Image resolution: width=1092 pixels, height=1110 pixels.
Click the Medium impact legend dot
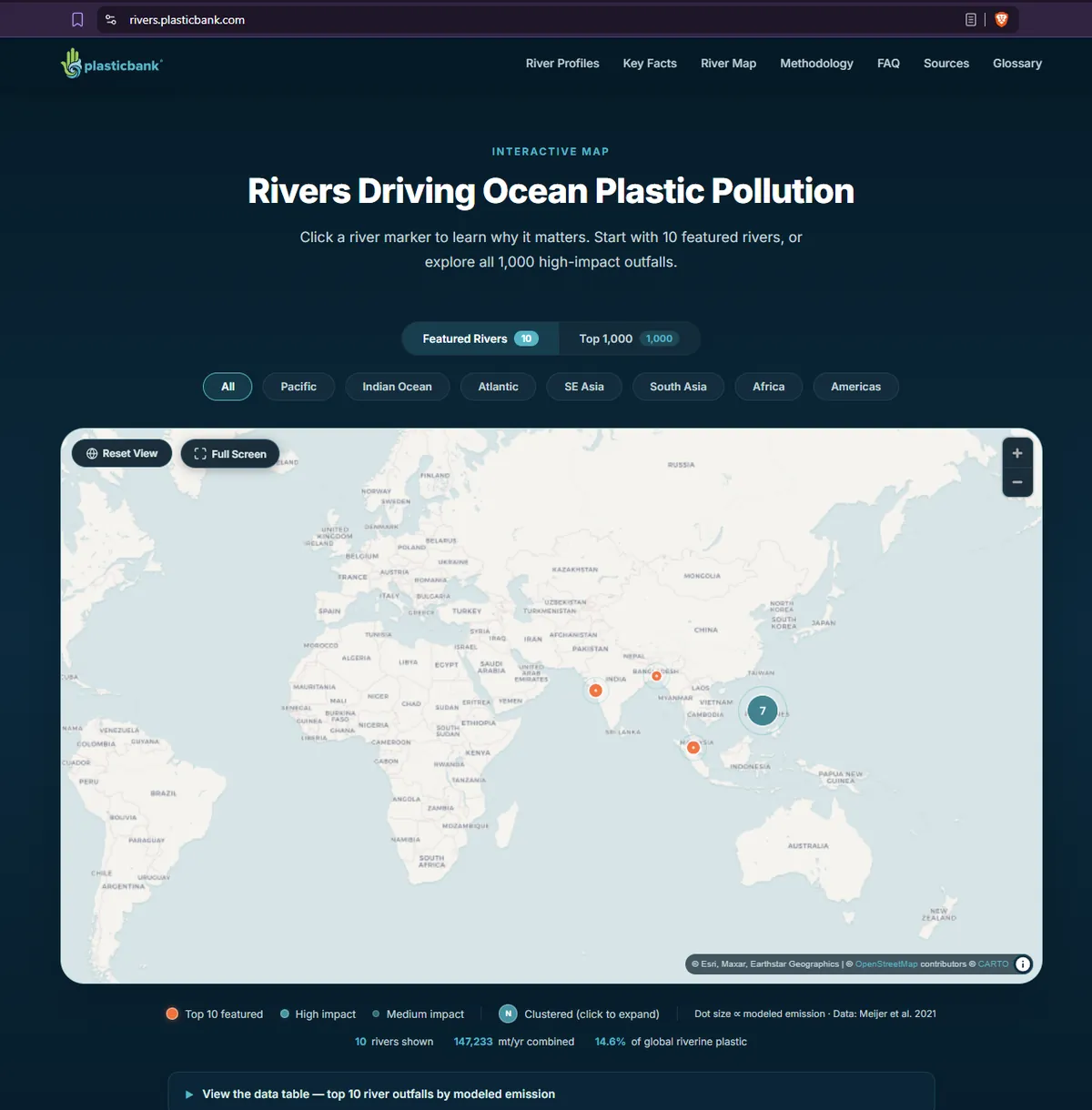click(x=376, y=1014)
